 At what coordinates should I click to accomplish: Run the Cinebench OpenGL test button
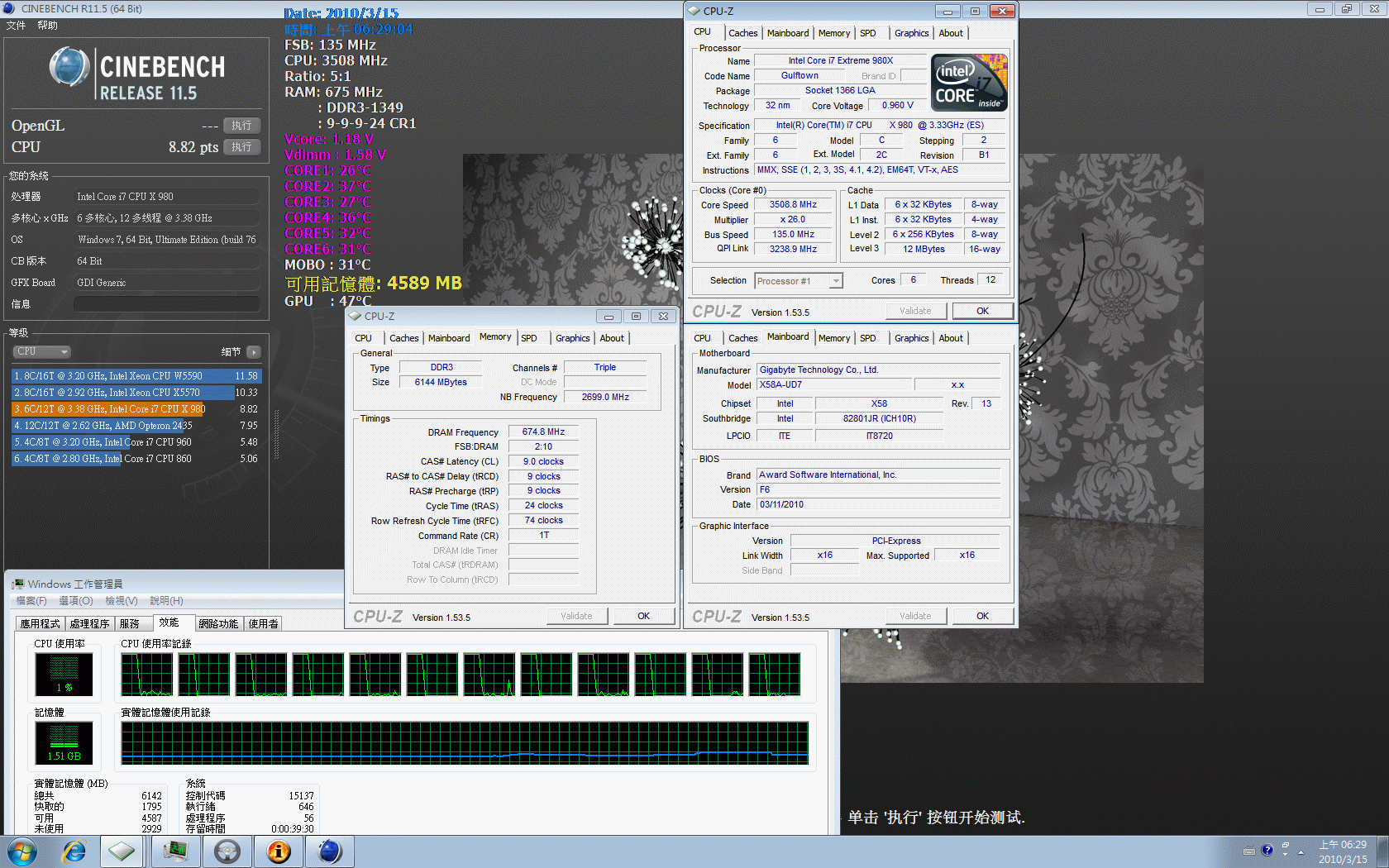tap(242, 126)
